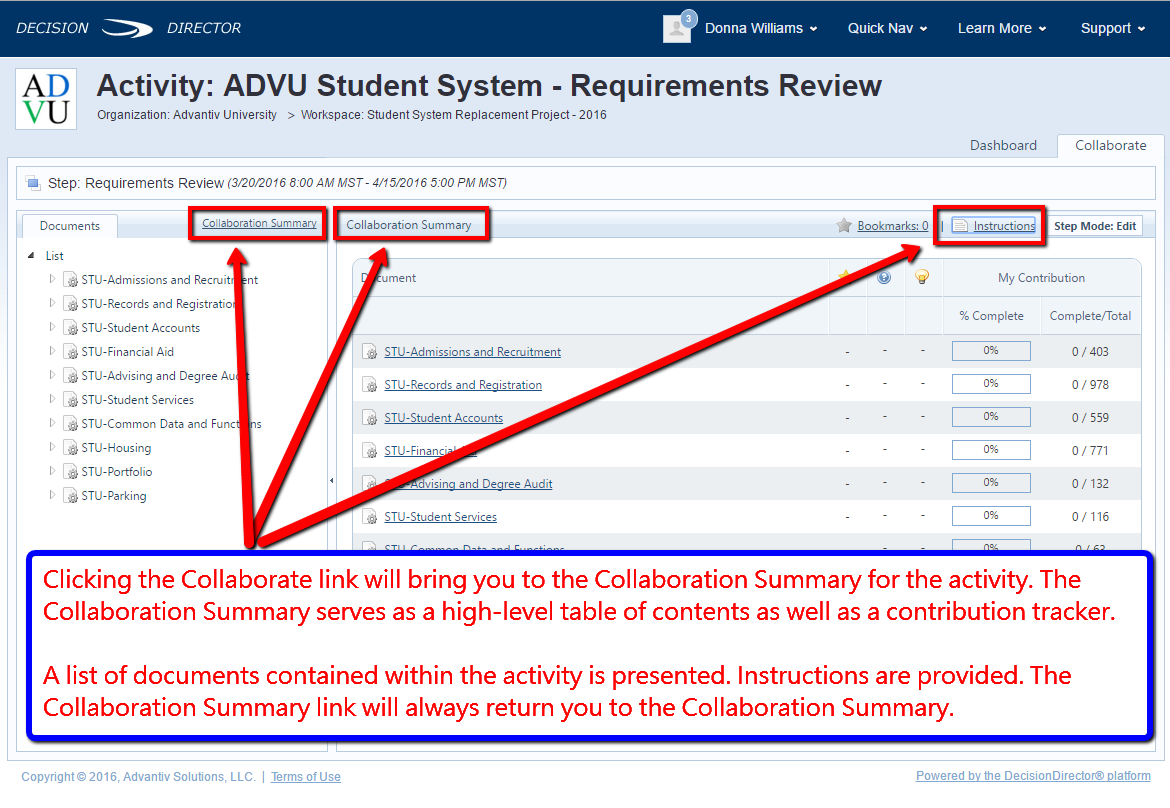Select the Documents tab in left panel
Image resolution: width=1170 pixels, height=808 pixels.
tap(69, 226)
